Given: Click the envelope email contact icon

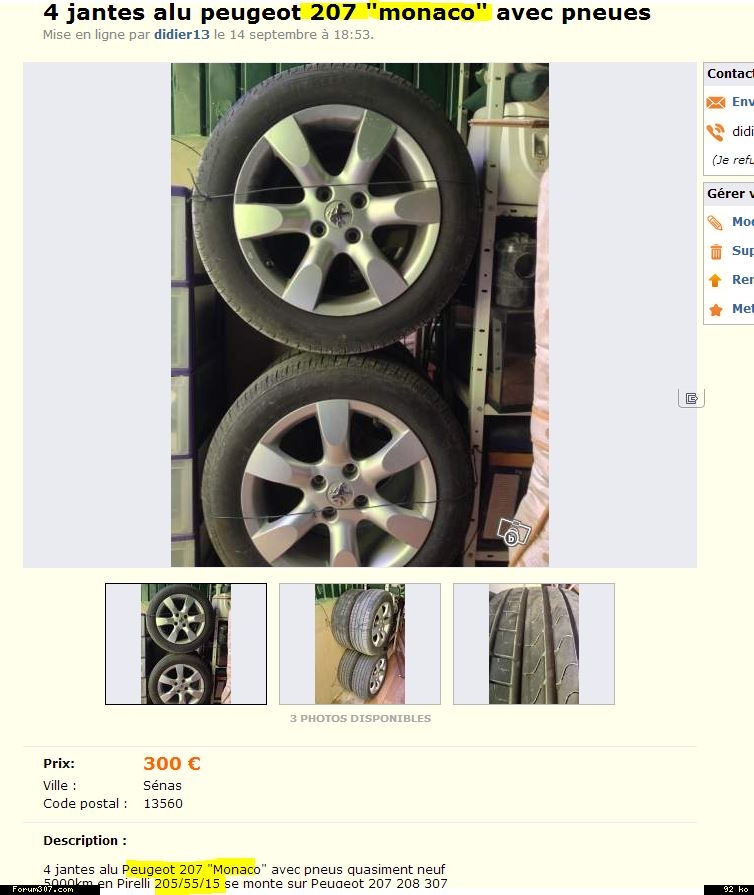Looking at the screenshot, I should (x=715, y=102).
